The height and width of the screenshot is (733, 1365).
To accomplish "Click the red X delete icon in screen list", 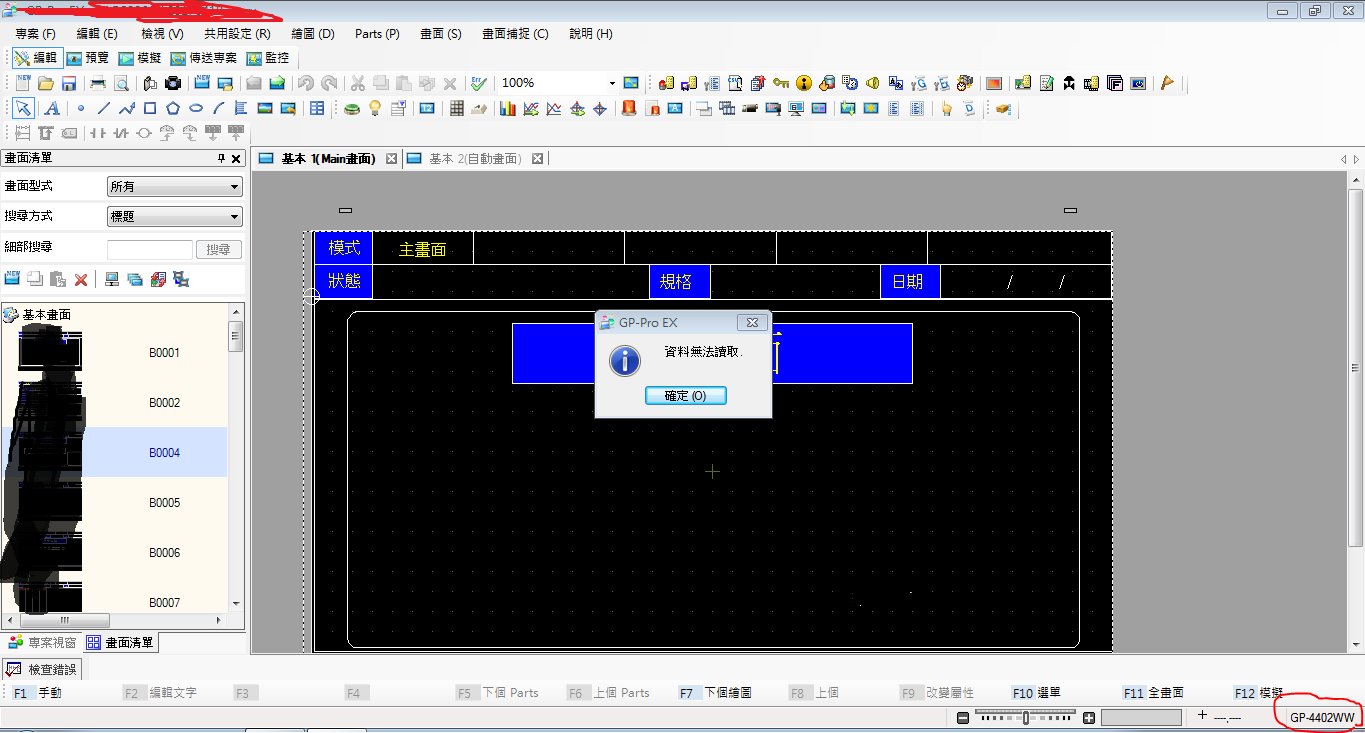I will (81, 280).
